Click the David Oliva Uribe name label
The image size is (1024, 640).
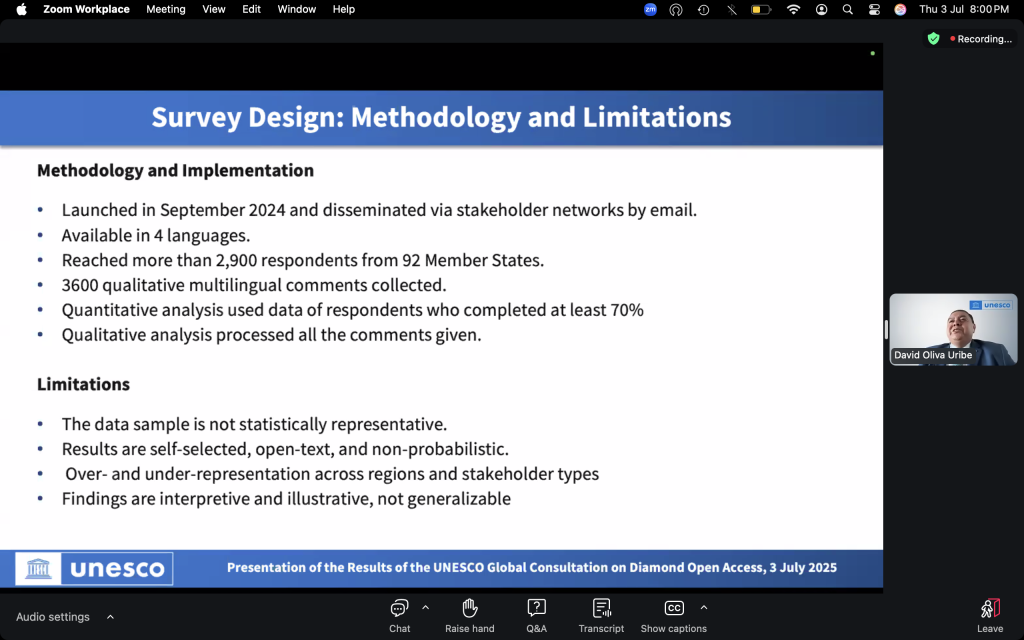click(x=933, y=355)
